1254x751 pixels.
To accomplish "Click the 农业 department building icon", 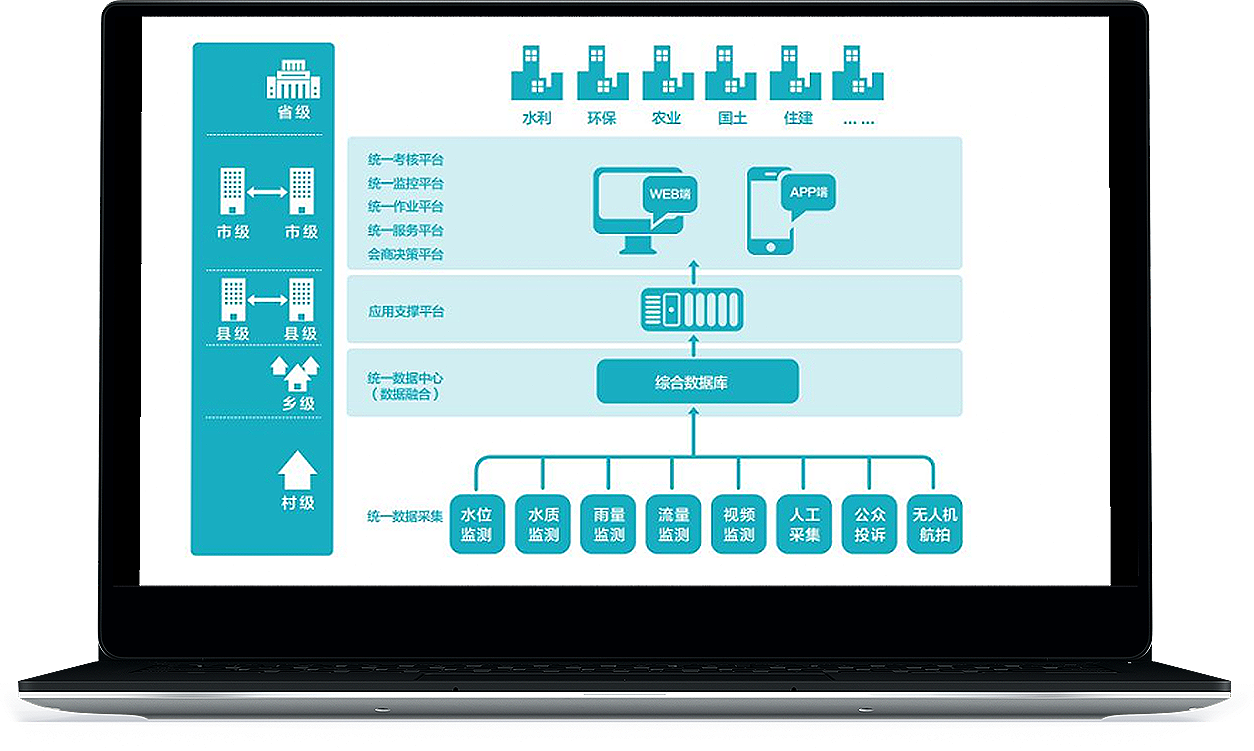I will pos(667,72).
